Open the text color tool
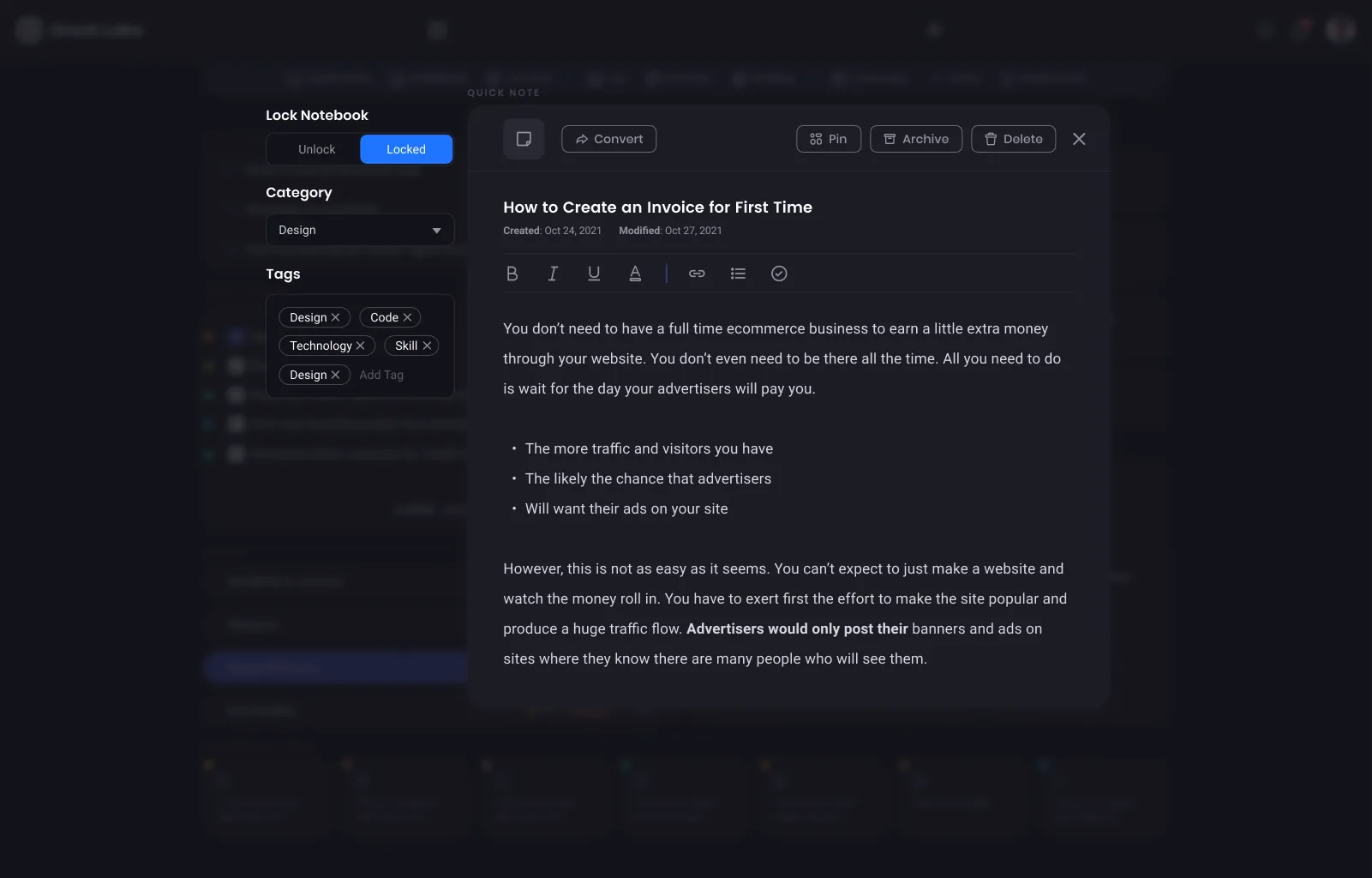The height and width of the screenshot is (878, 1372). point(635,274)
